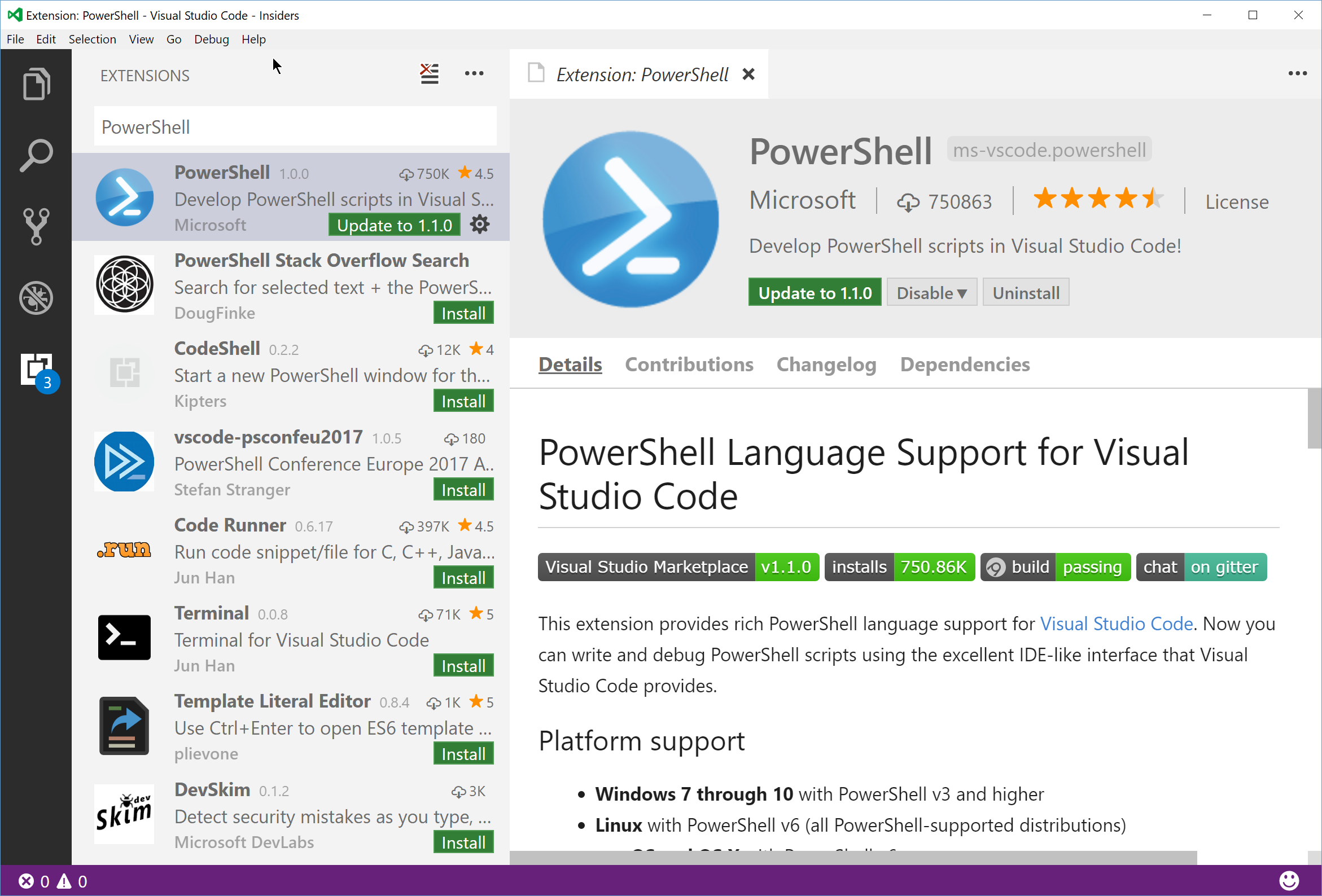Screen dimensions: 1322x896
Task: Maximize the VS Code window
Action: (1253, 15)
